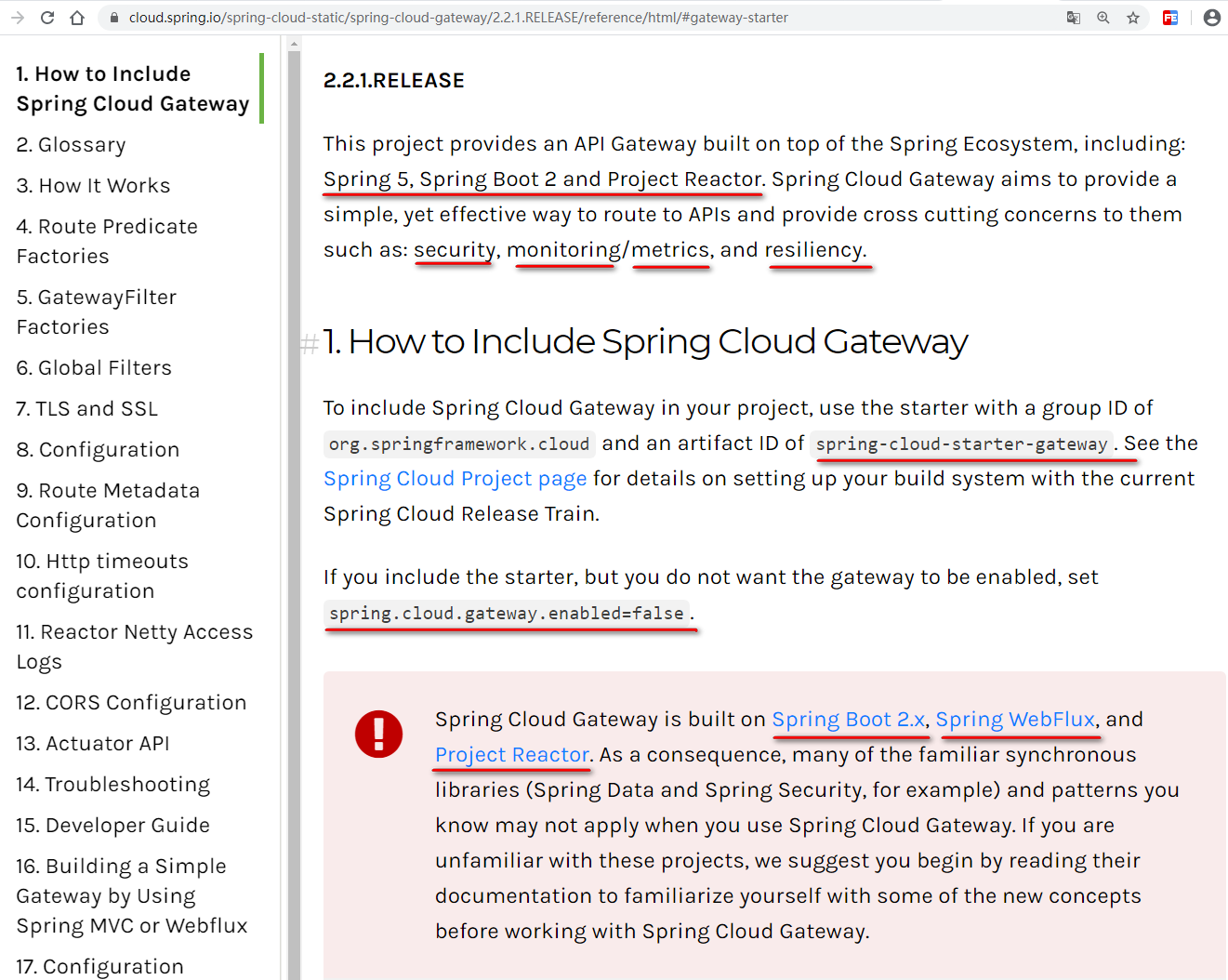This screenshot has width=1228, height=980.
Task: Click the browser forward arrow
Action: coord(18,18)
